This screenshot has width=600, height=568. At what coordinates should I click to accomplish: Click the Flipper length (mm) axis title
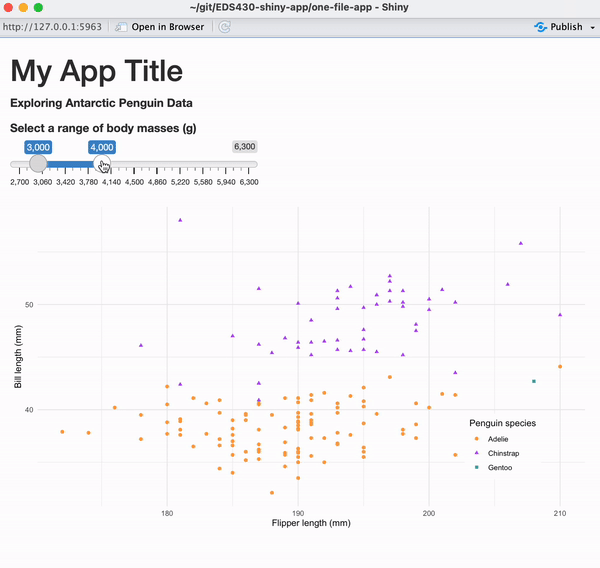tap(311, 523)
